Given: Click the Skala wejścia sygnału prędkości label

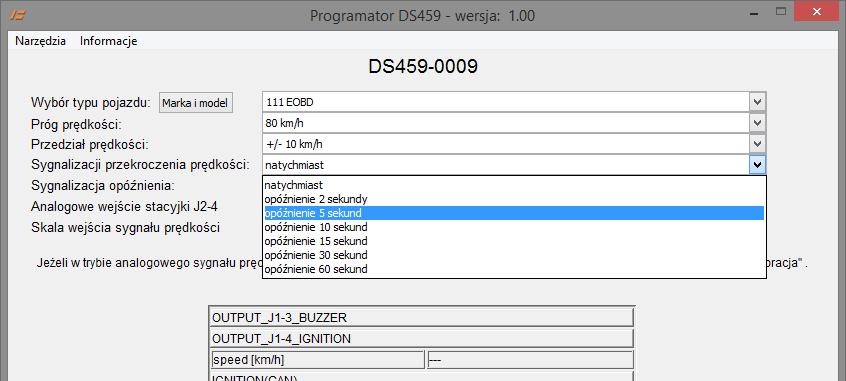Looking at the screenshot, I should coord(125,227).
